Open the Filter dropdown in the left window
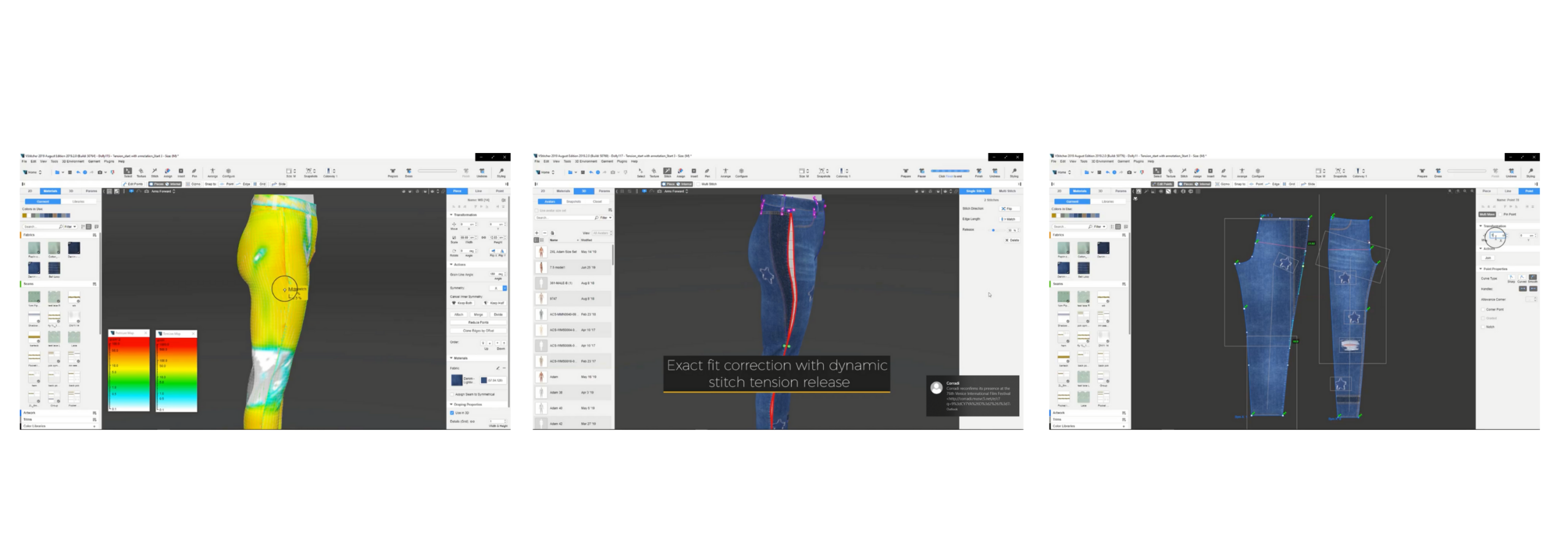This screenshot has height=551, width=1568. tap(70, 227)
